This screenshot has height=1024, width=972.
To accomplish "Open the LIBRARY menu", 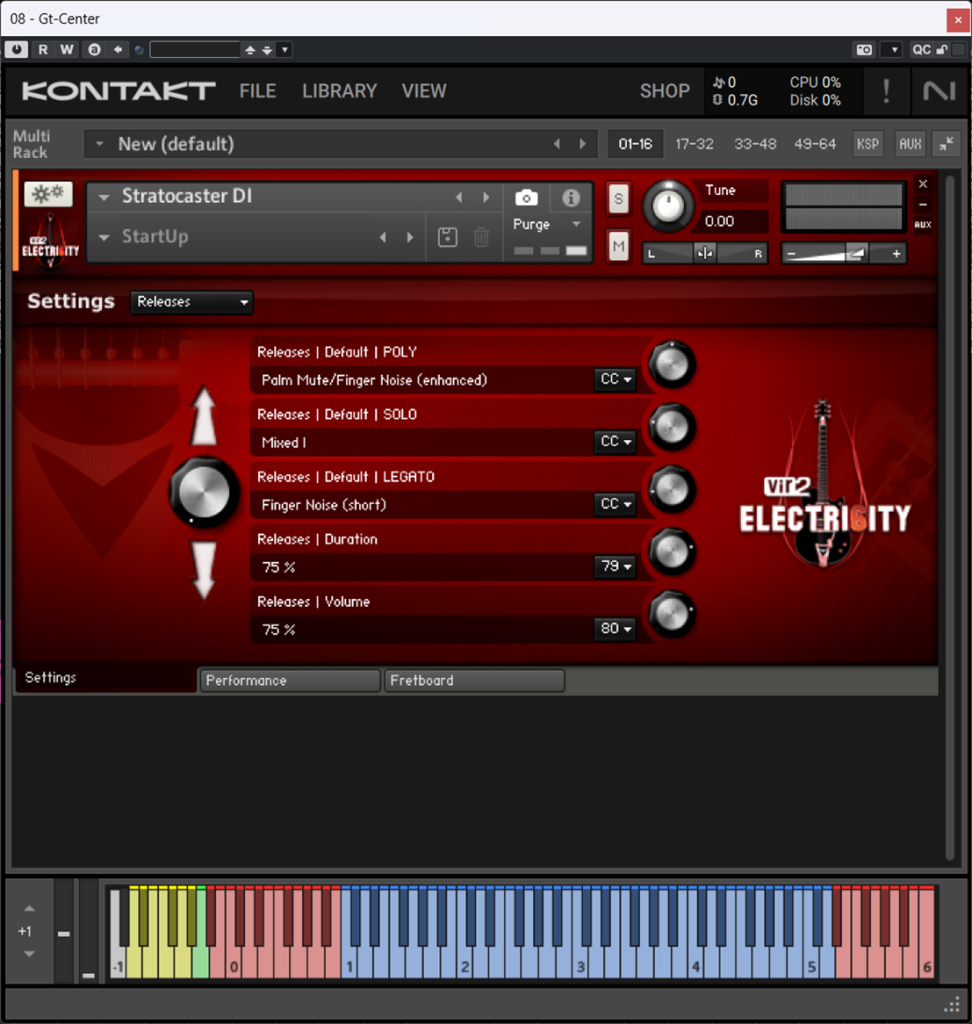I will click(339, 91).
